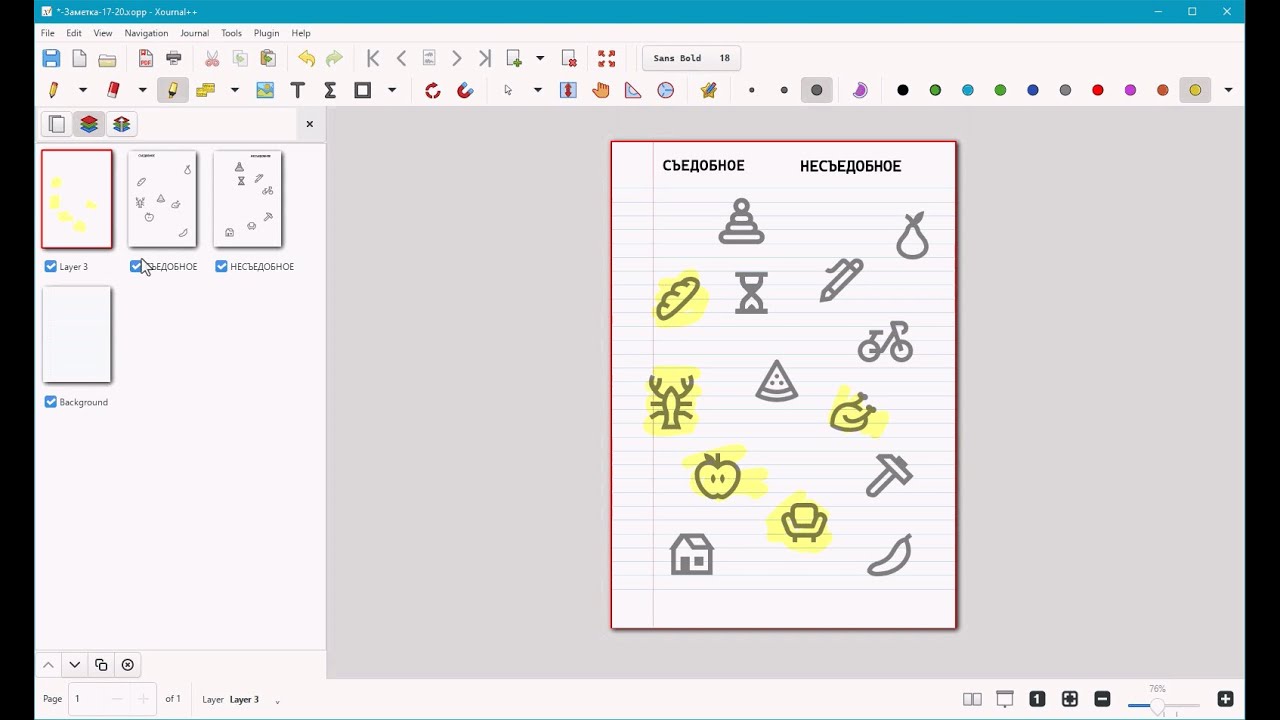The image size is (1280, 720).
Task: Select the Eraser tool
Action: [x=113, y=90]
